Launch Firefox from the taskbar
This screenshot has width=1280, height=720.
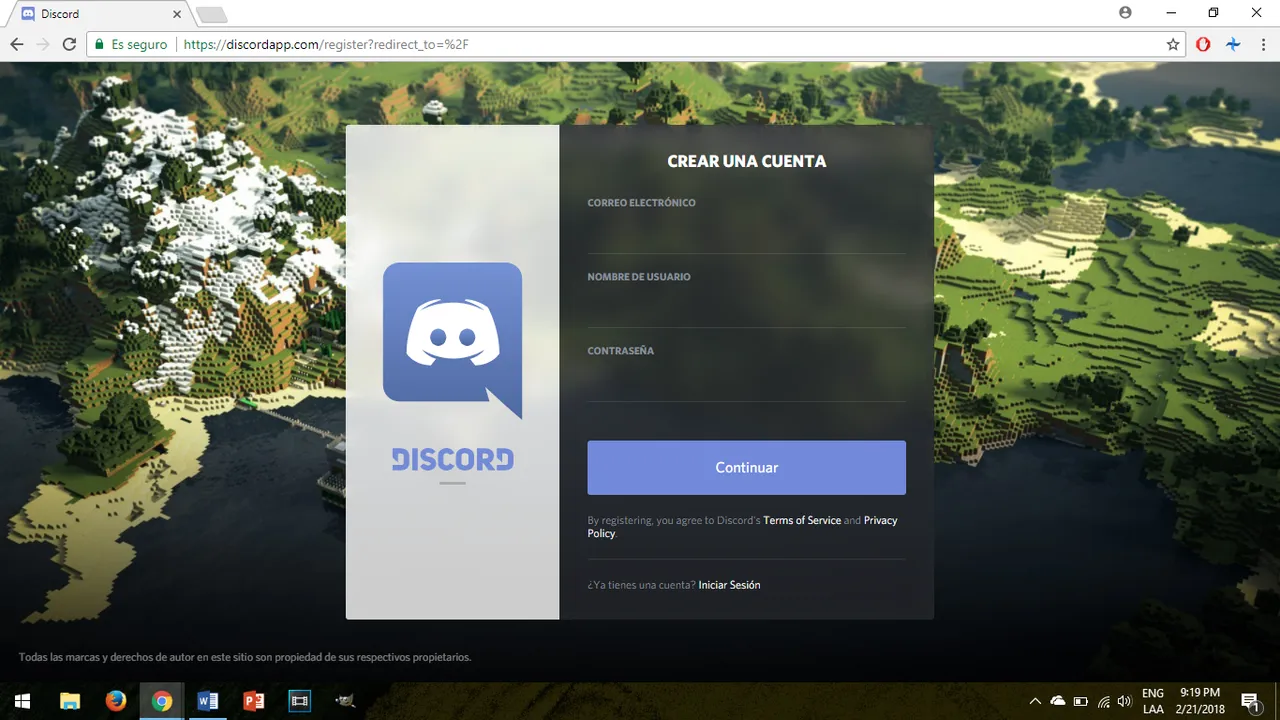[x=115, y=701]
